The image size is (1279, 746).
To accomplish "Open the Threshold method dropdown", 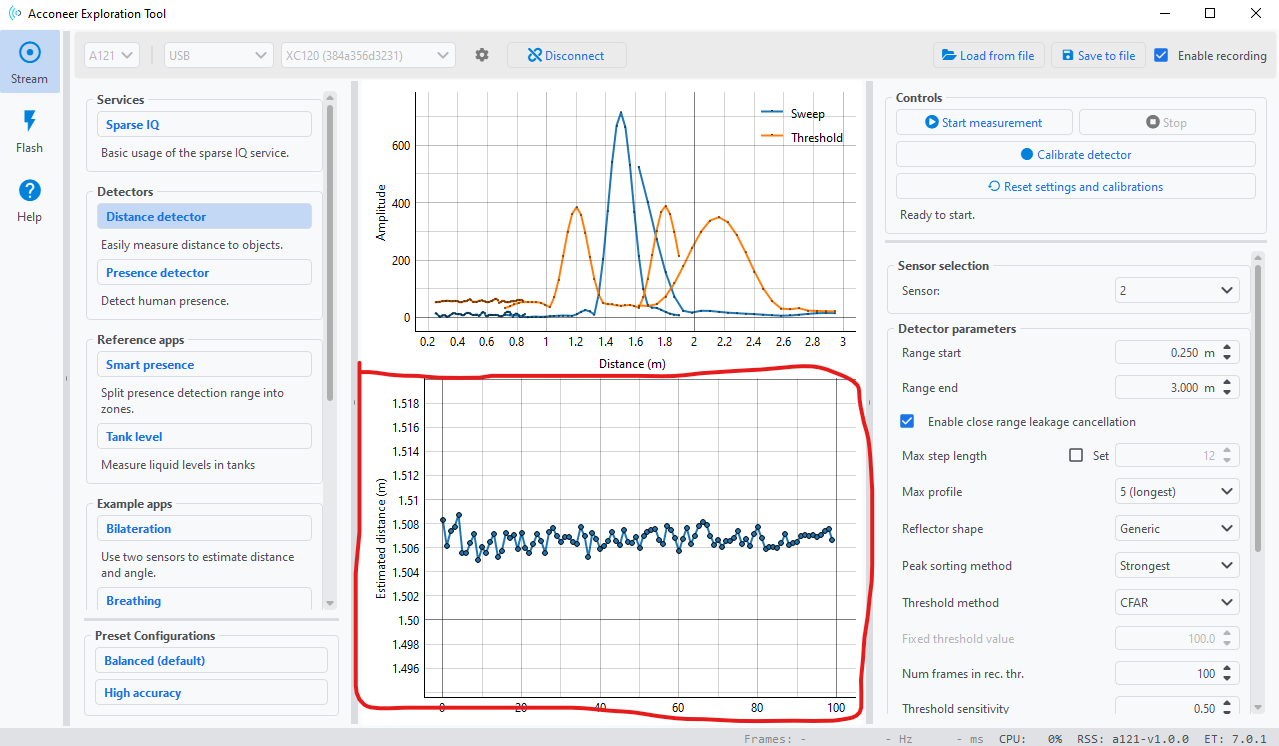I will pyautogui.click(x=1177, y=602).
